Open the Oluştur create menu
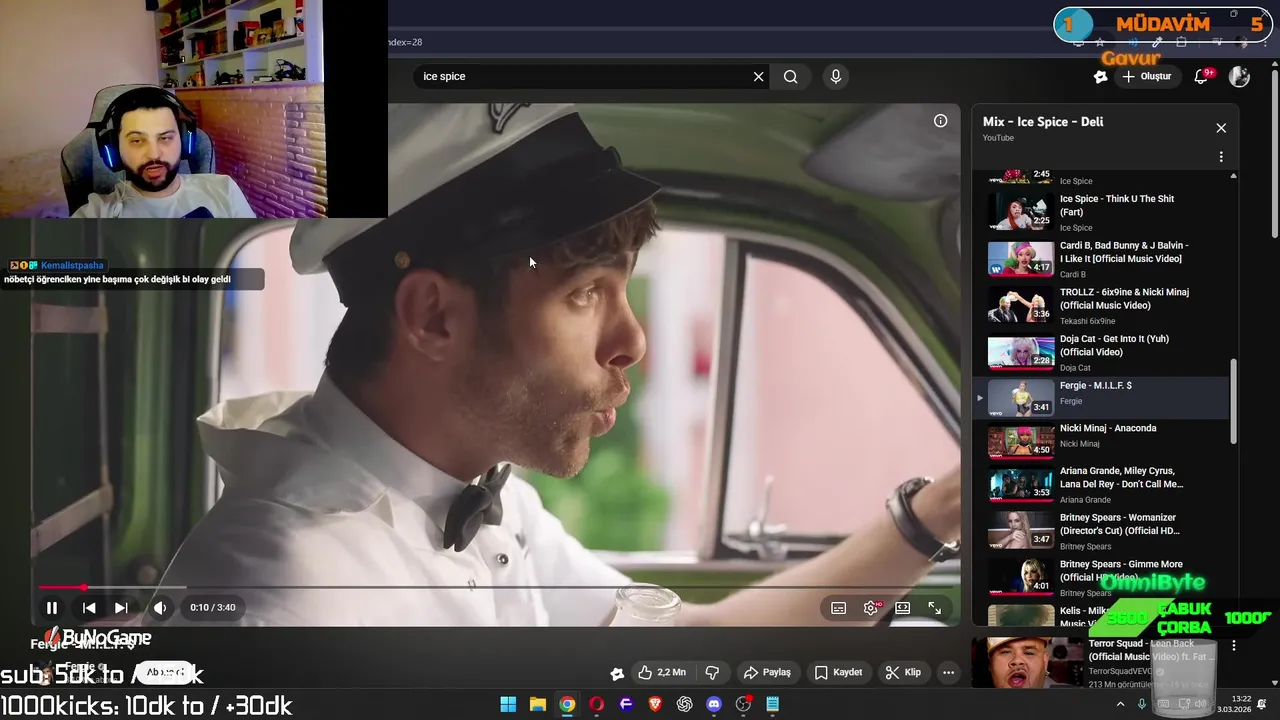The image size is (1280, 720). pyautogui.click(x=1146, y=76)
